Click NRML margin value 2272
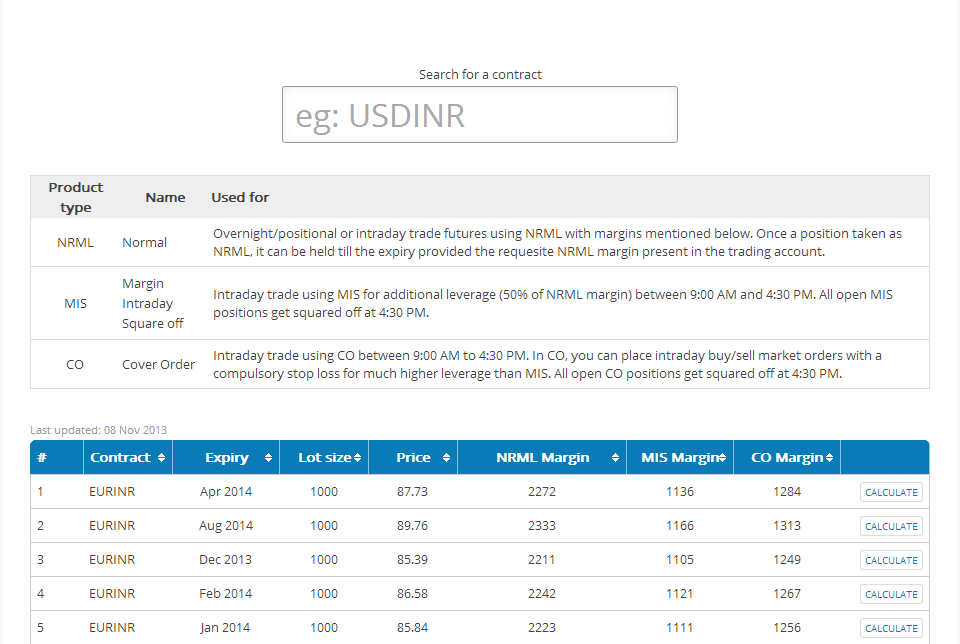960x644 pixels. click(542, 492)
